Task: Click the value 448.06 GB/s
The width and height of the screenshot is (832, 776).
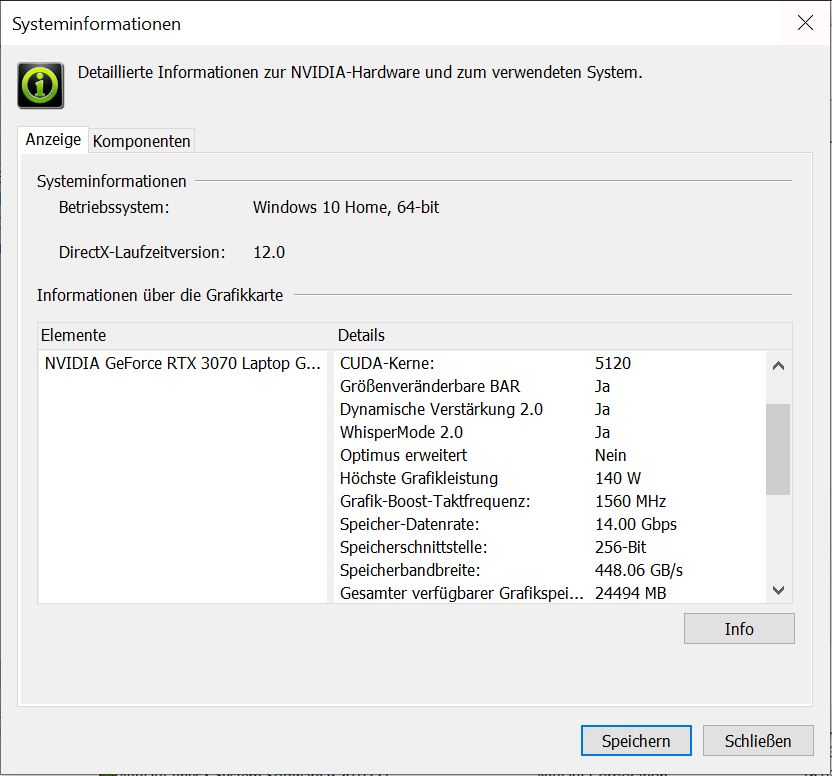Action: [638, 570]
